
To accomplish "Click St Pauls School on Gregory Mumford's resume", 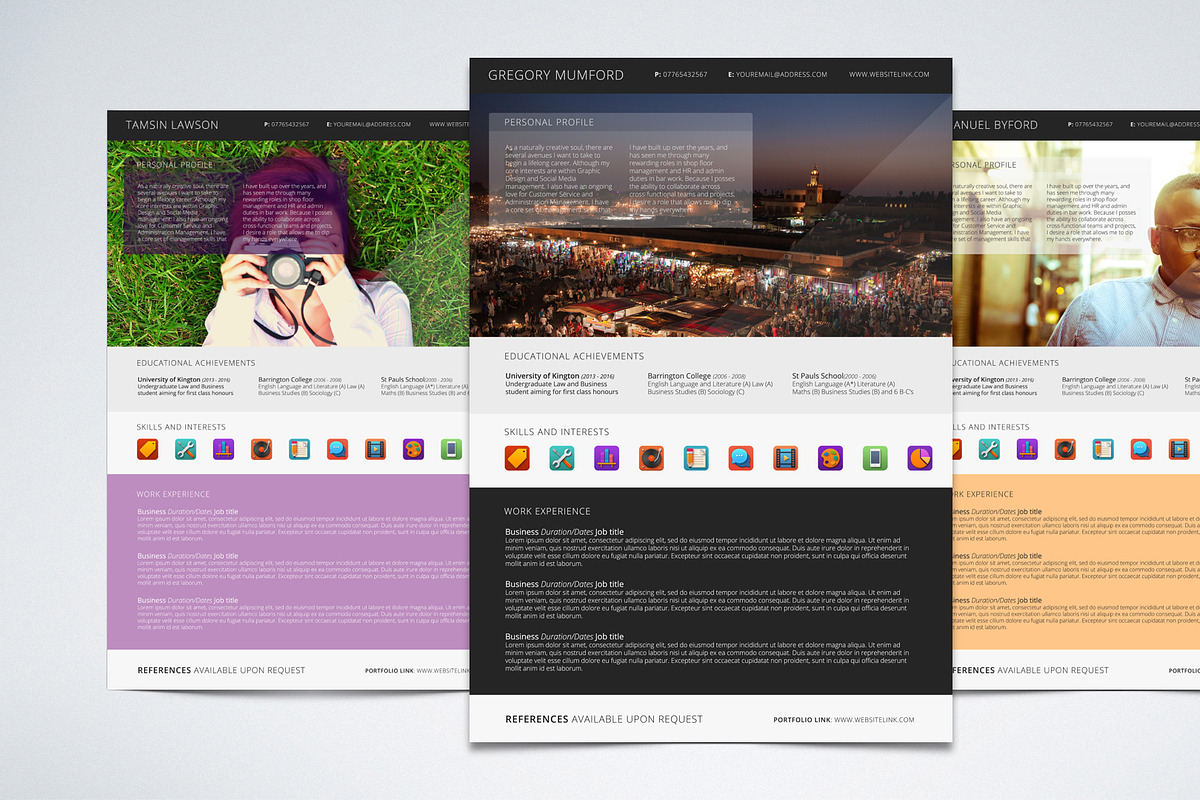I will pyautogui.click(x=818, y=376).
